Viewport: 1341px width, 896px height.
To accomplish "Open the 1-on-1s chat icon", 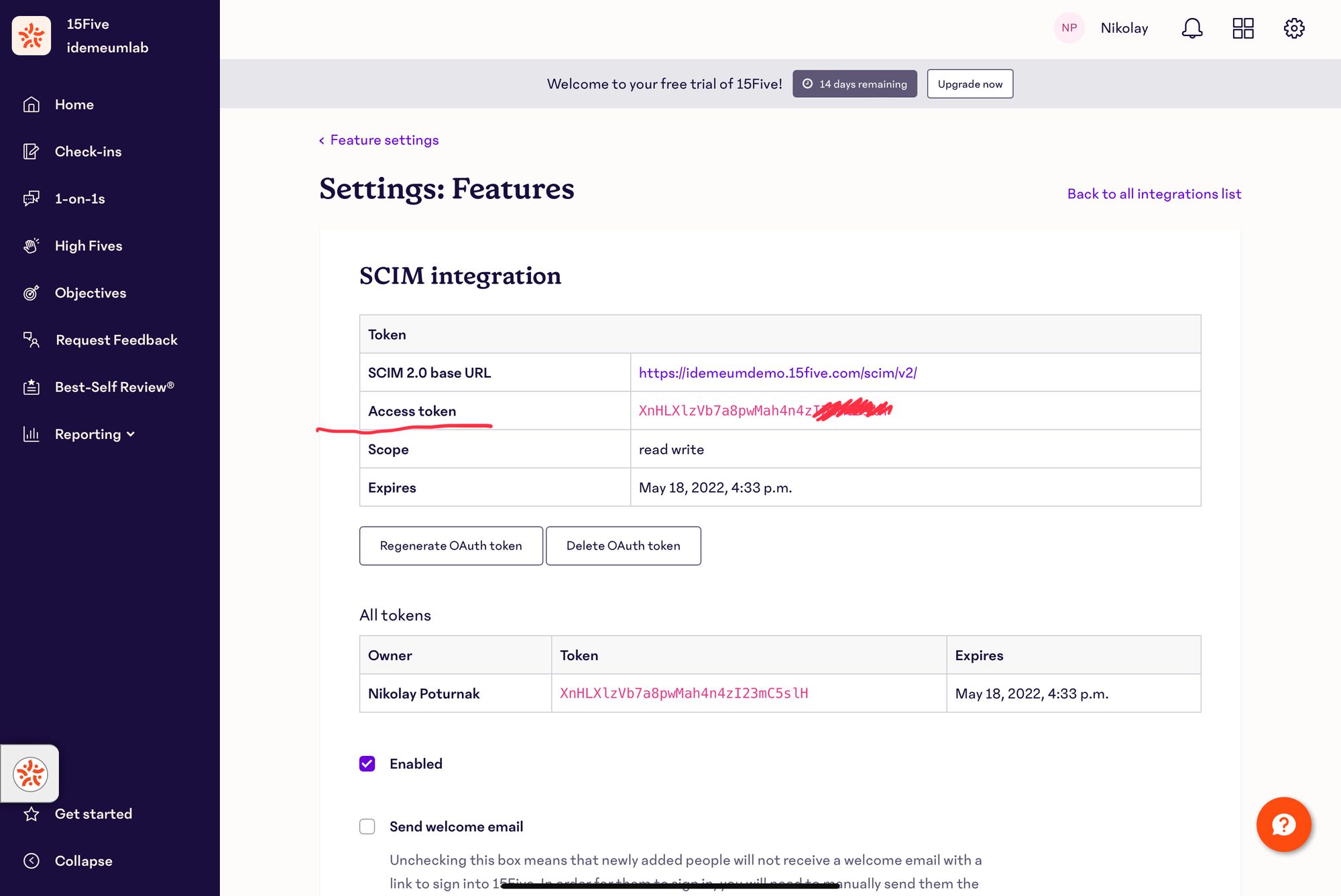I will (32, 198).
